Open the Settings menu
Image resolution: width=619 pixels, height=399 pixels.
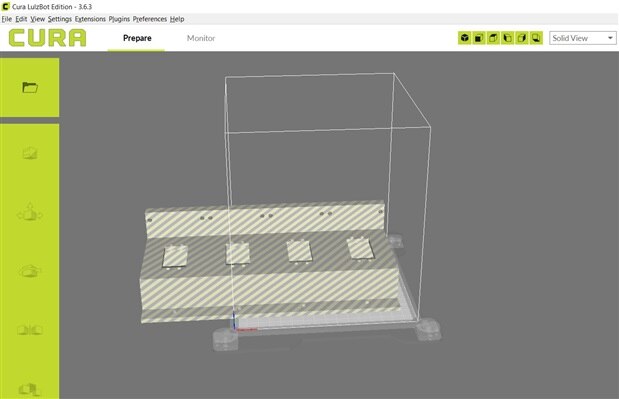point(60,19)
